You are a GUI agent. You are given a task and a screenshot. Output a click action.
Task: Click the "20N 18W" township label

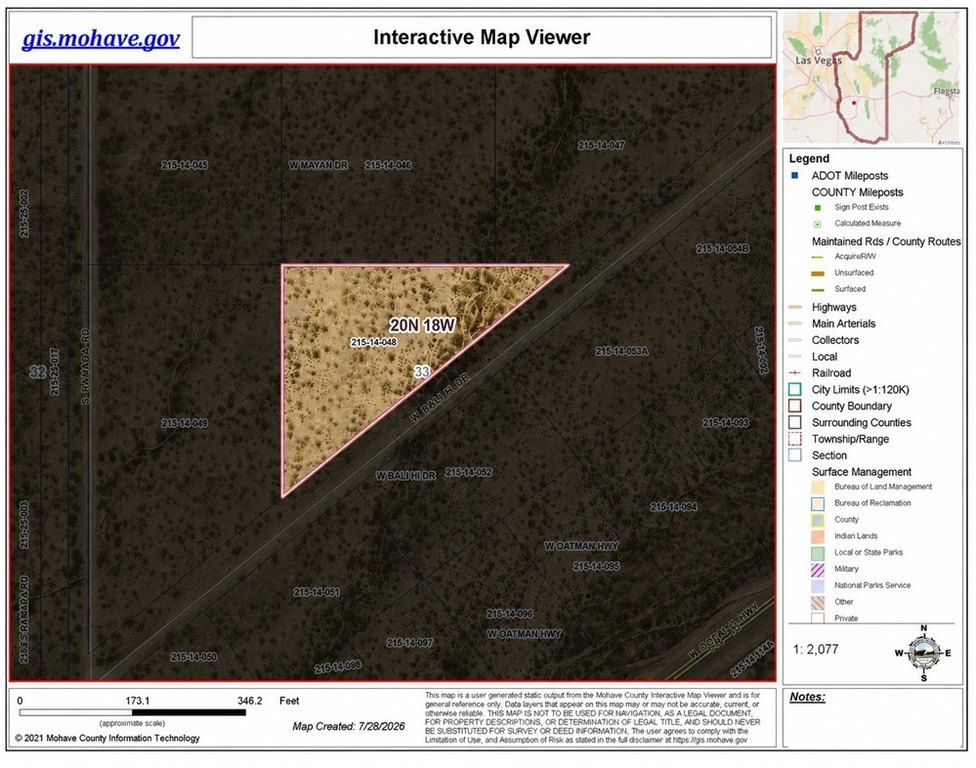[423, 325]
